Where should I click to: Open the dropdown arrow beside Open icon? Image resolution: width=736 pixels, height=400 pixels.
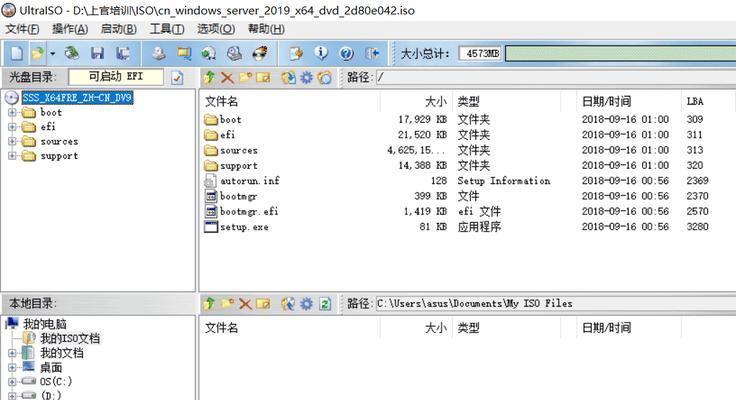click(53, 54)
